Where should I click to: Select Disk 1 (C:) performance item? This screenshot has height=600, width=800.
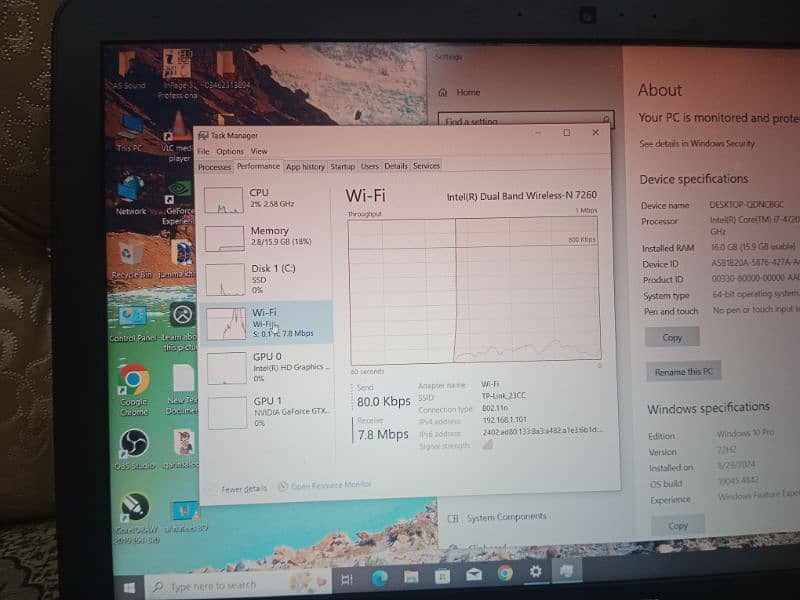(x=265, y=279)
